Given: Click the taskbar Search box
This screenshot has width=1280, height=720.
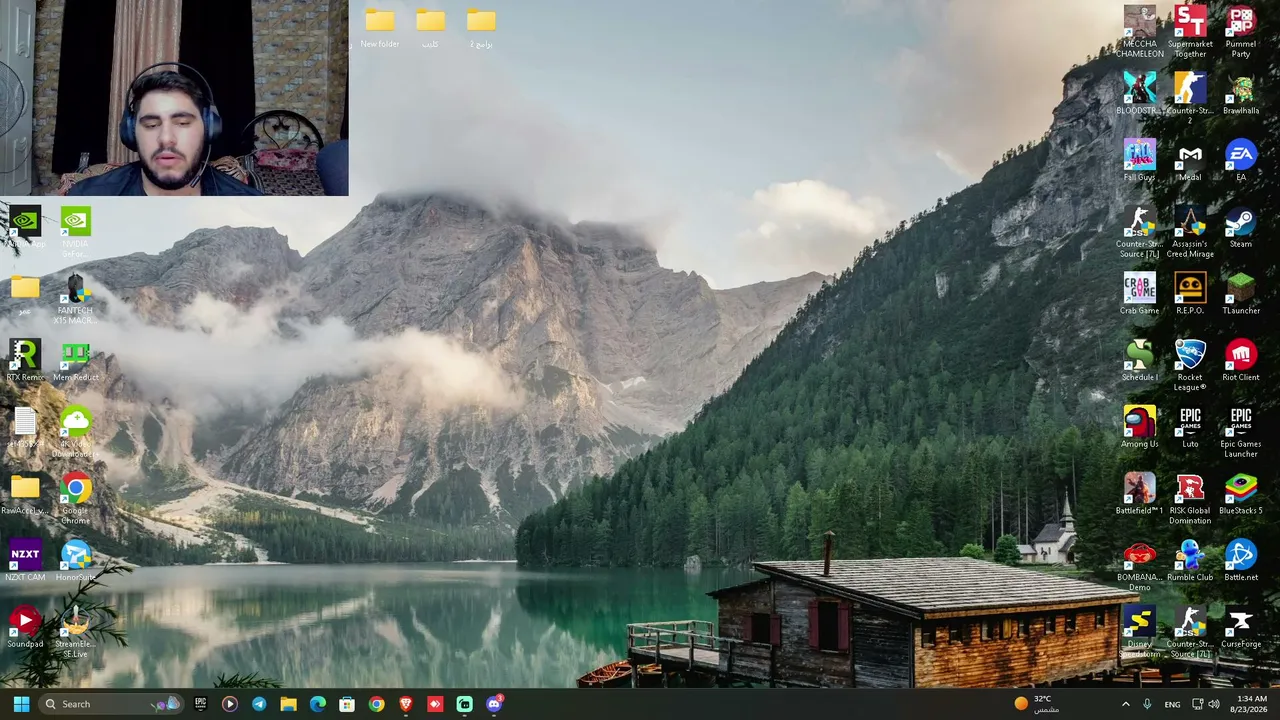Looking at the screenshot, I should [110, 704].
